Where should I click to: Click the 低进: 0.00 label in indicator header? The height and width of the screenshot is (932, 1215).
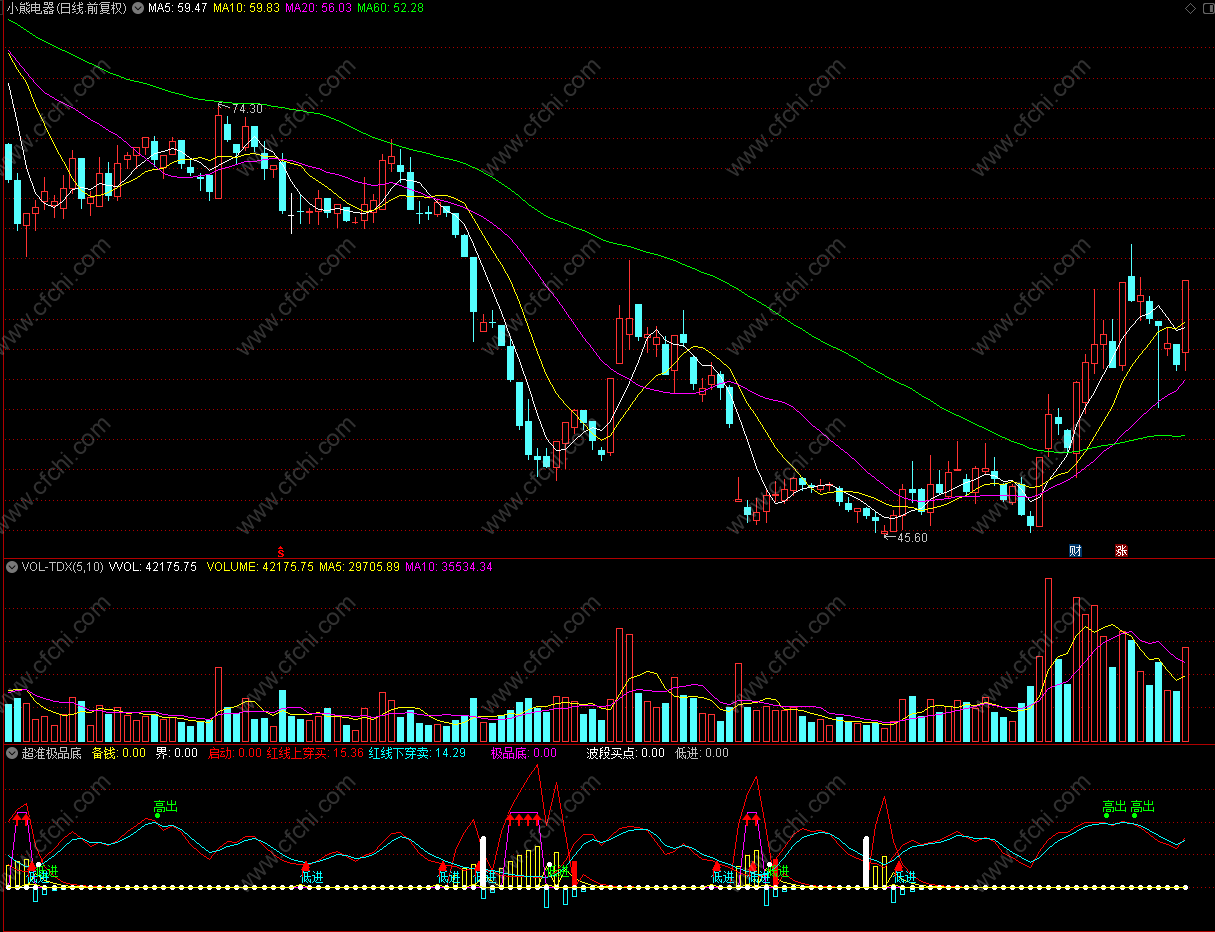[x=702, y=753]
